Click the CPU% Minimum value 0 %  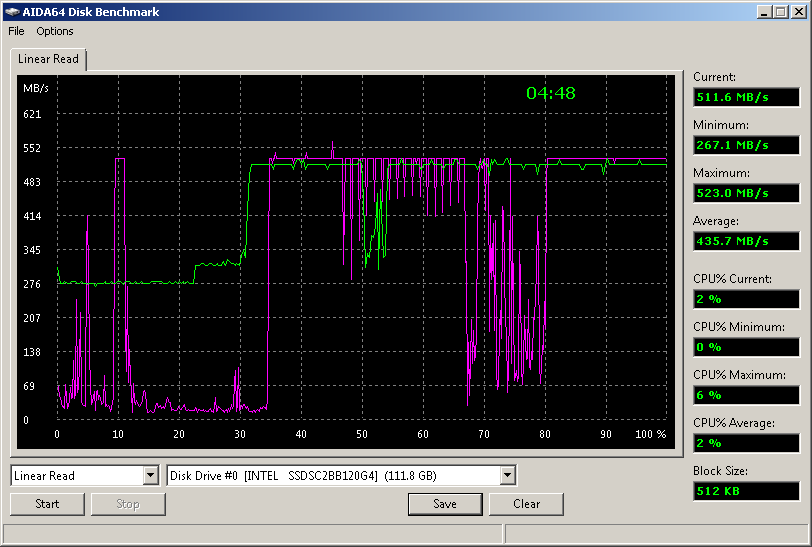(x=746, y=347)
